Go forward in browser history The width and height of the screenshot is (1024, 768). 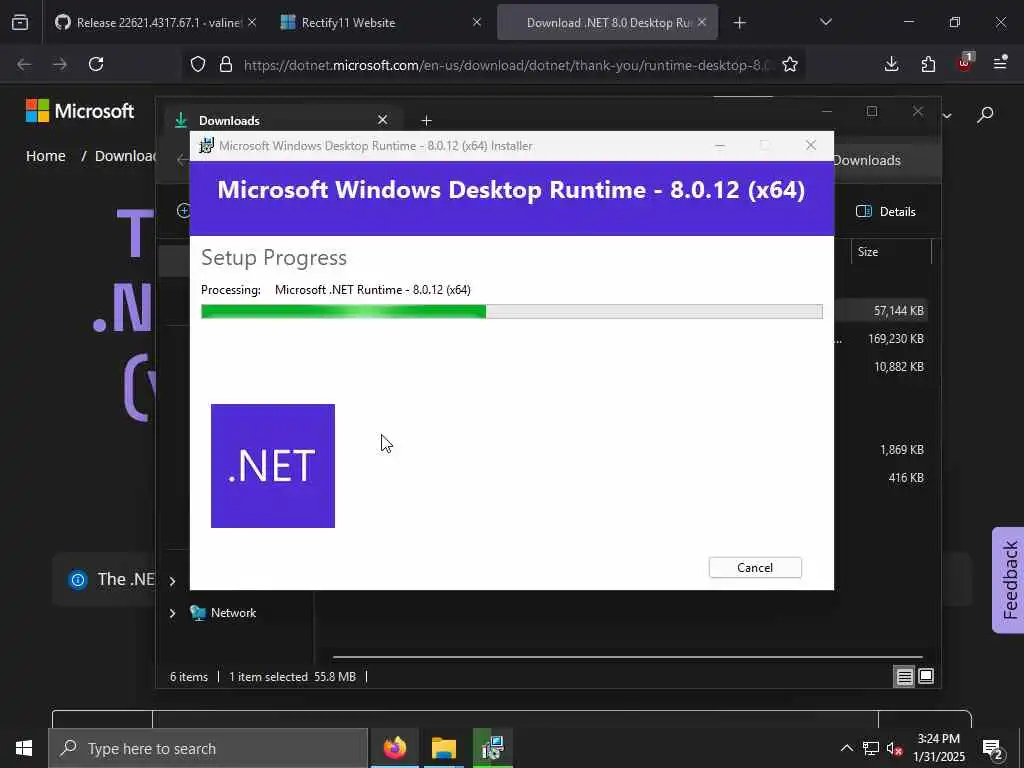pyautogui.click(x=60, y=64)
